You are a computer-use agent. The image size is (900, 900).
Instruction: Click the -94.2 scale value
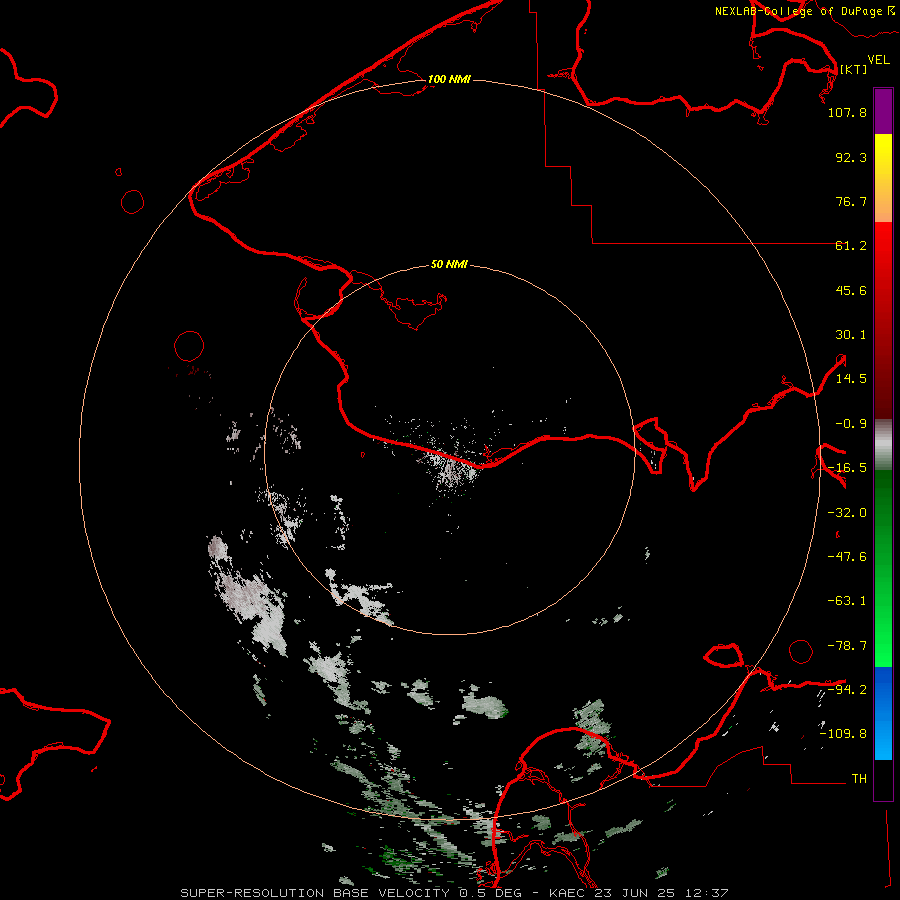pyautogui.click(x=847, y=689)
